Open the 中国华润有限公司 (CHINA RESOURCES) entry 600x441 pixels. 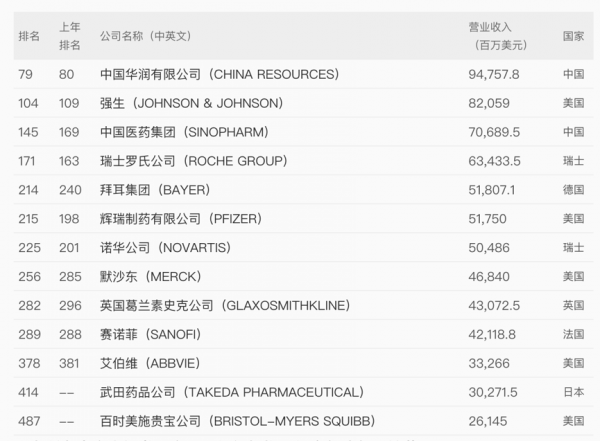(220, 74)
